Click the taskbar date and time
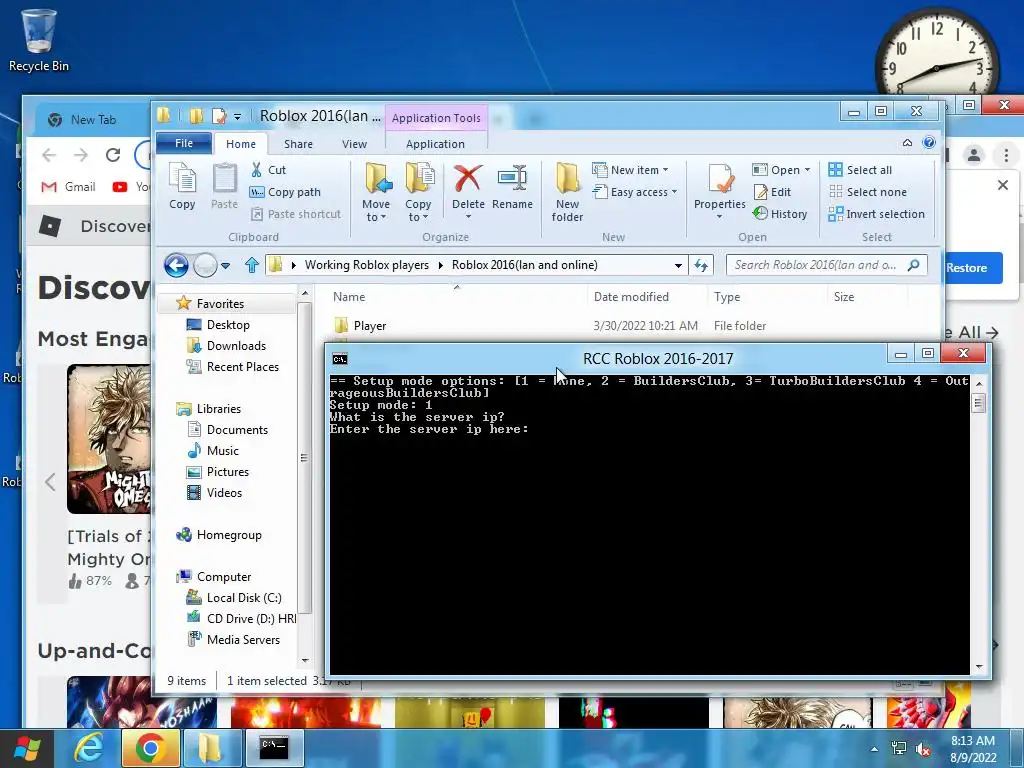This screenshot has width=1024, height=768. pyautogui.click(x=973, y=749)
